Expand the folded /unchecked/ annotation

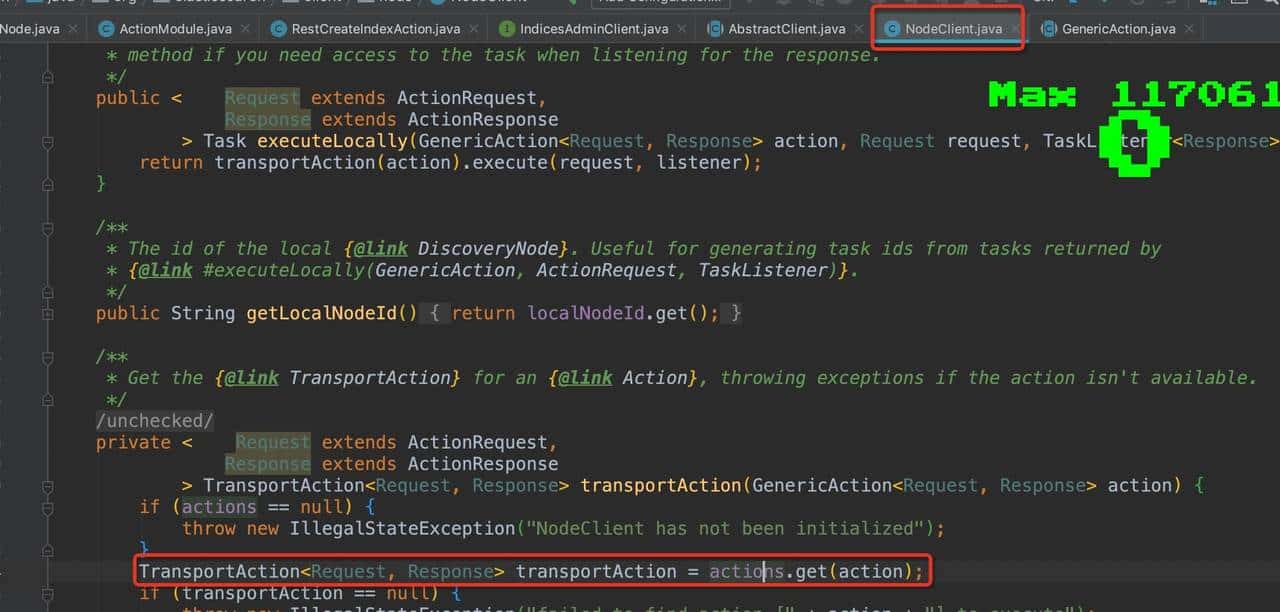(x=155, y=421)
